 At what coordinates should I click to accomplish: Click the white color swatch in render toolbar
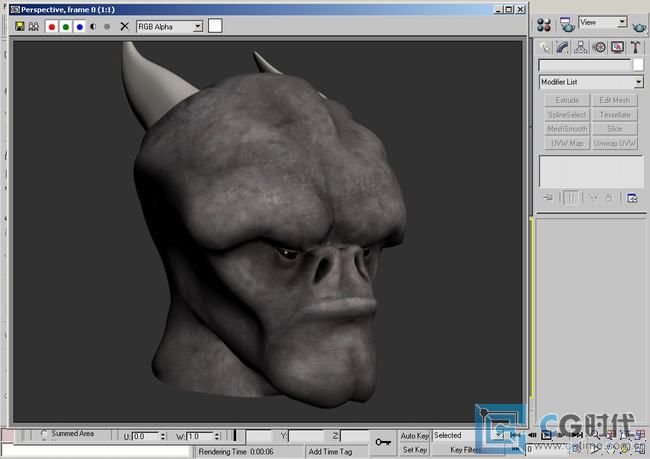coord(215,26)
